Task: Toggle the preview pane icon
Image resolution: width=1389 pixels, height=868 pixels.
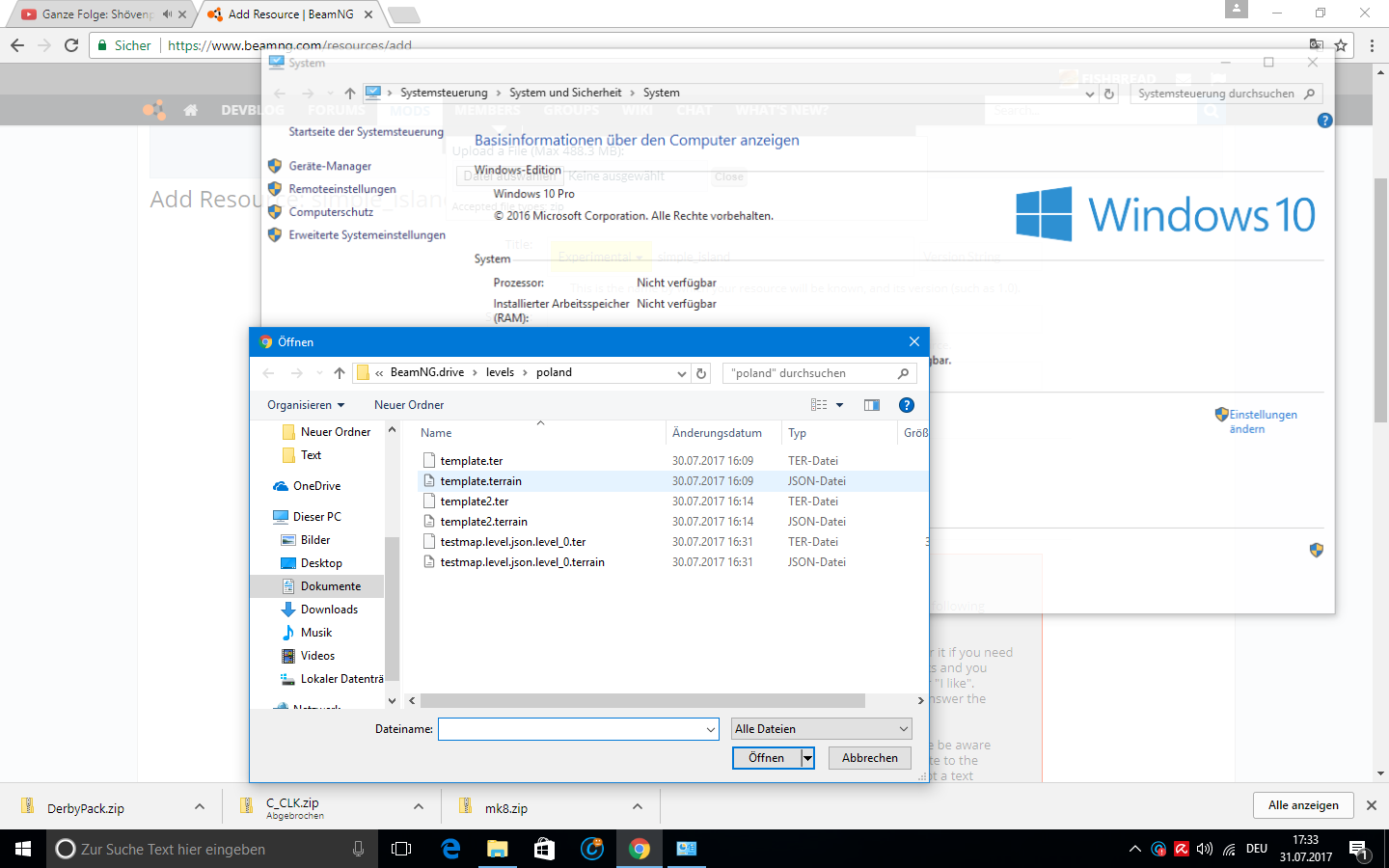Action: click(872, 405)
